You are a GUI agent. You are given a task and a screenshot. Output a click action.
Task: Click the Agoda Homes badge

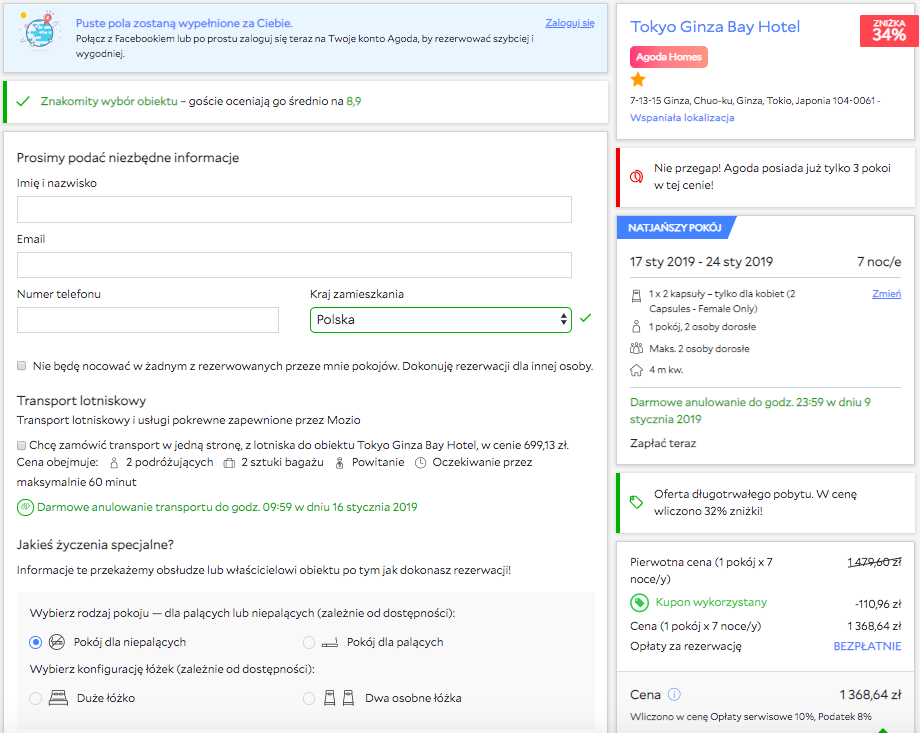tap(669, 57)
